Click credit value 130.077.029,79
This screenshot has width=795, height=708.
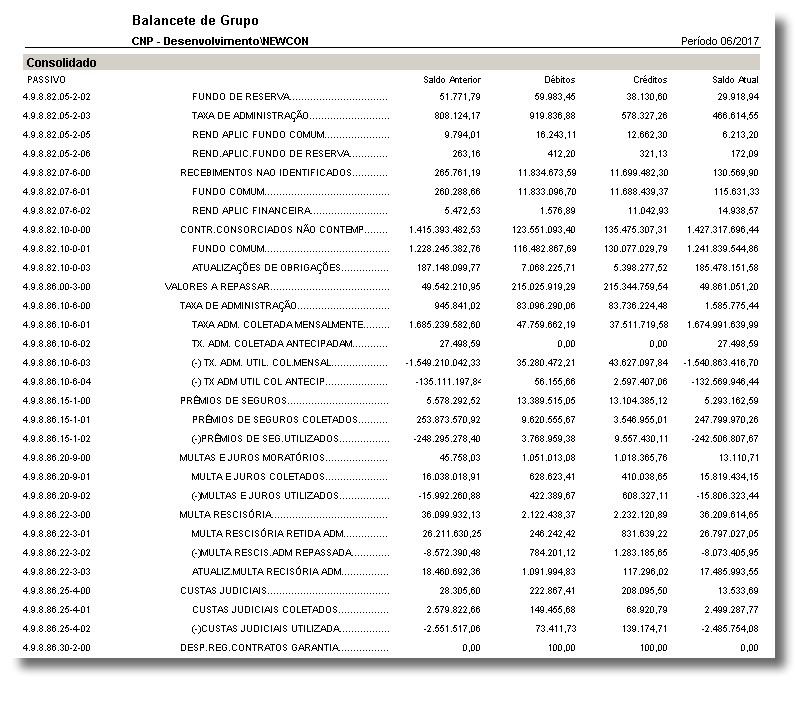(636, 249)
